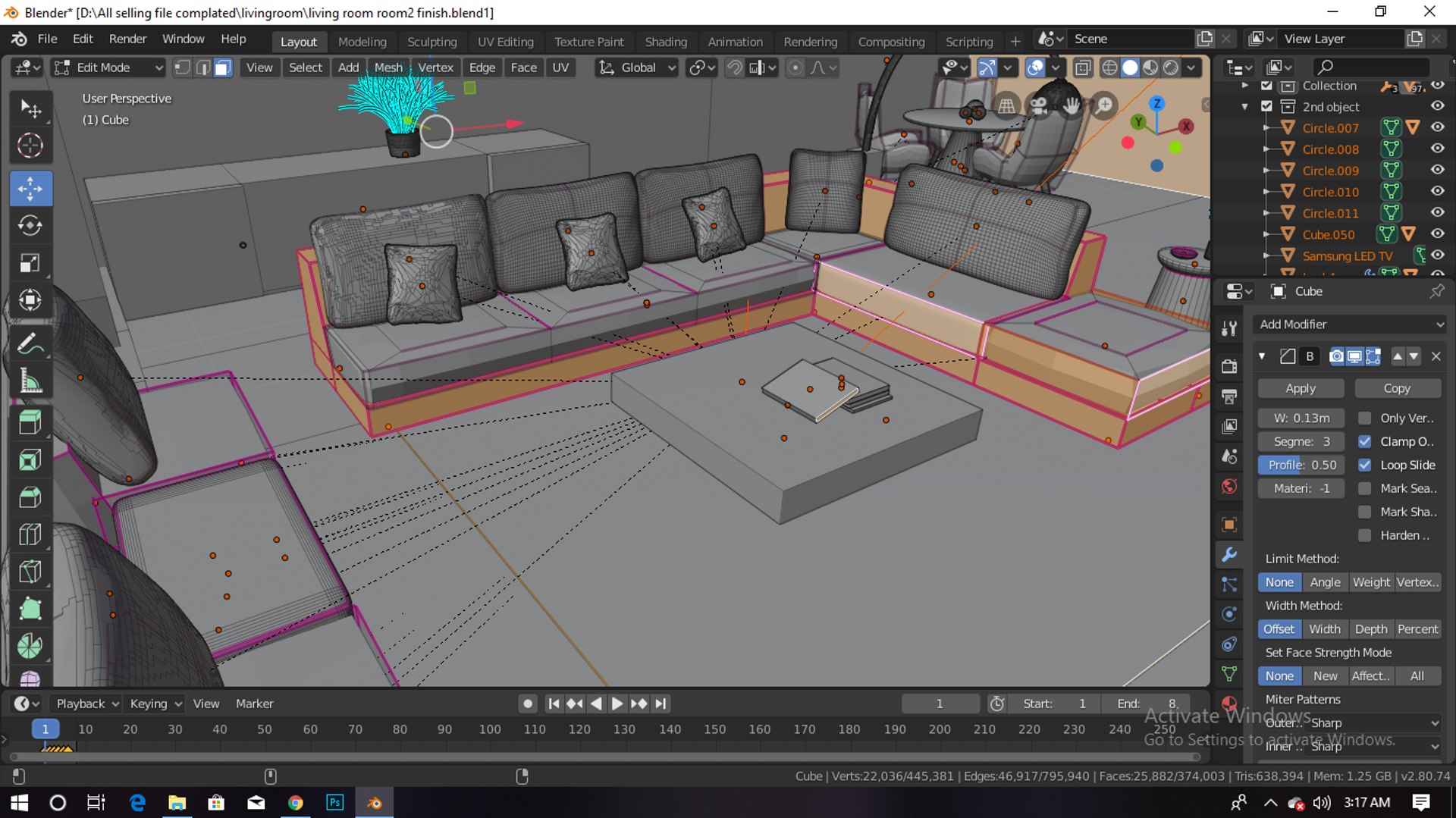1456x818 pixels.
Task: Select the Bevel tool
Action: [x=30, y=497]
